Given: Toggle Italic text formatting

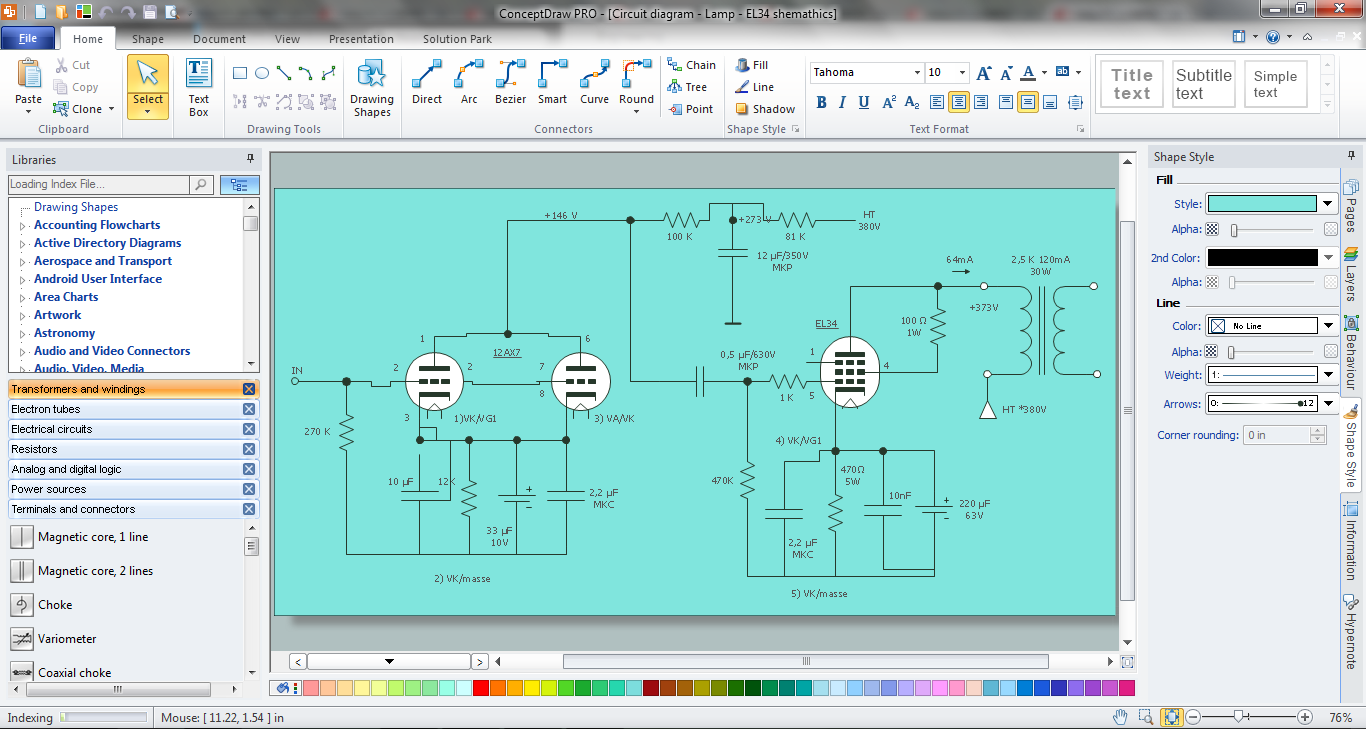Looking at the screenshot, I should [x=843, y=102].
